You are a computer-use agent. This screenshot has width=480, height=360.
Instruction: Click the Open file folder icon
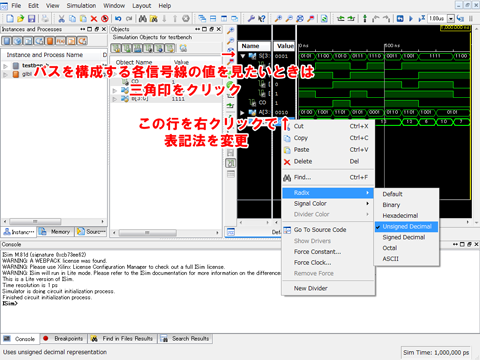(x=21, y=19)
